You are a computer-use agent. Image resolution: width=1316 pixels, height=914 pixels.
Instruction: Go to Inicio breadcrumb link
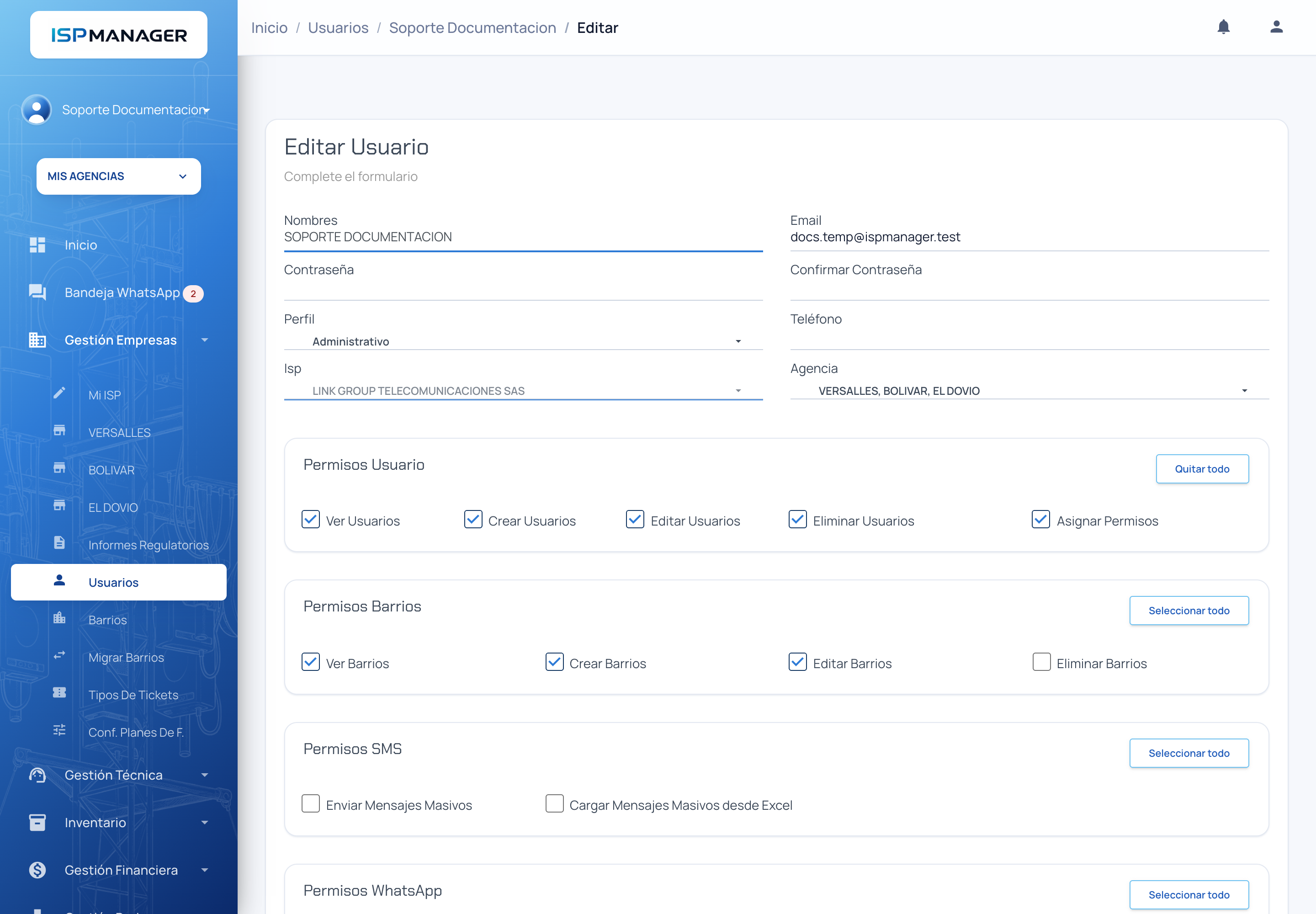click(269, 27)
